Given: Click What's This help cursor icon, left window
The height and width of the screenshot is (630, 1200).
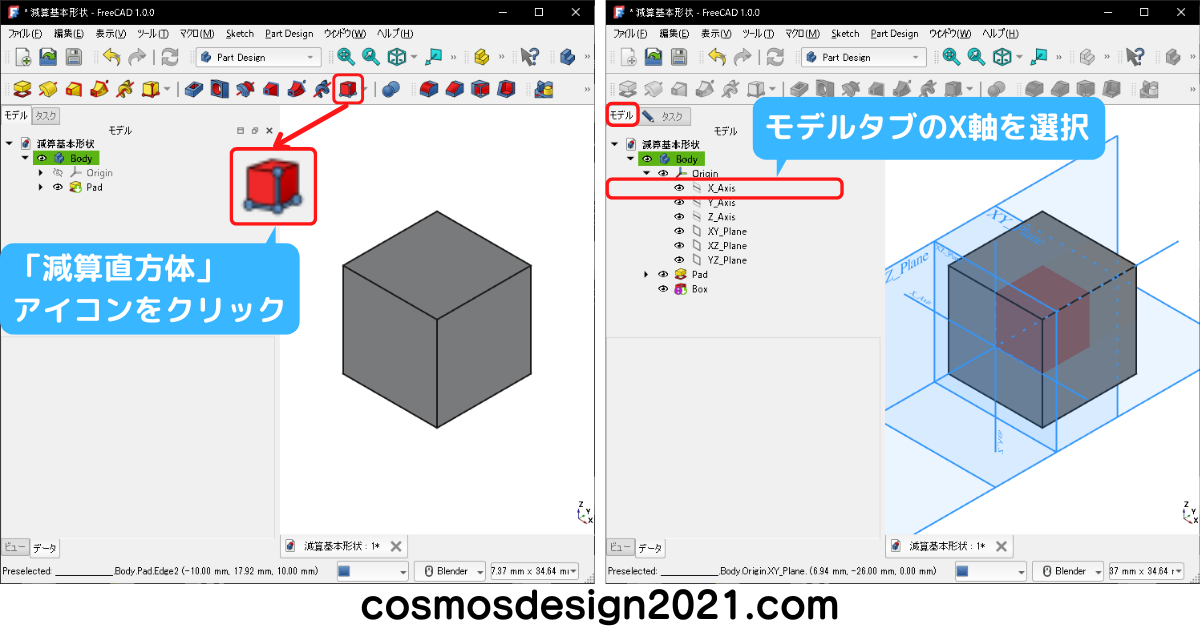Looking at the screenshot, I should point(531,57).
